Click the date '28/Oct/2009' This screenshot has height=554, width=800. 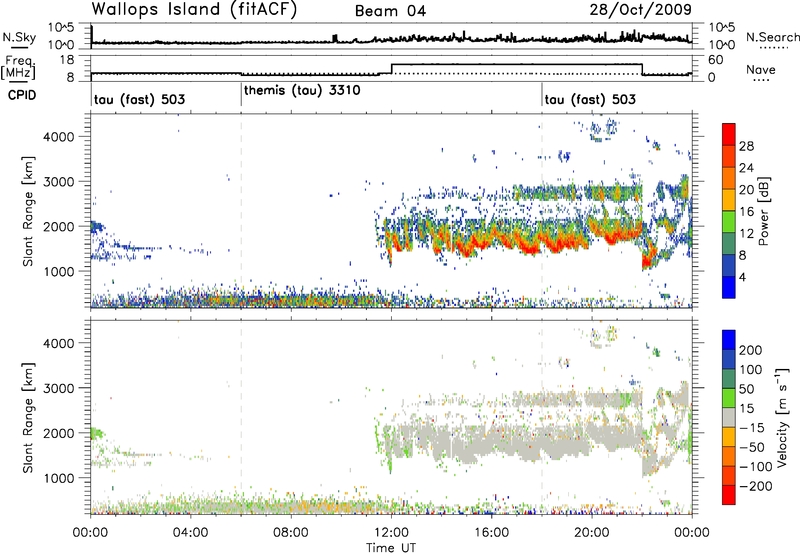click(x=640, y=10)
